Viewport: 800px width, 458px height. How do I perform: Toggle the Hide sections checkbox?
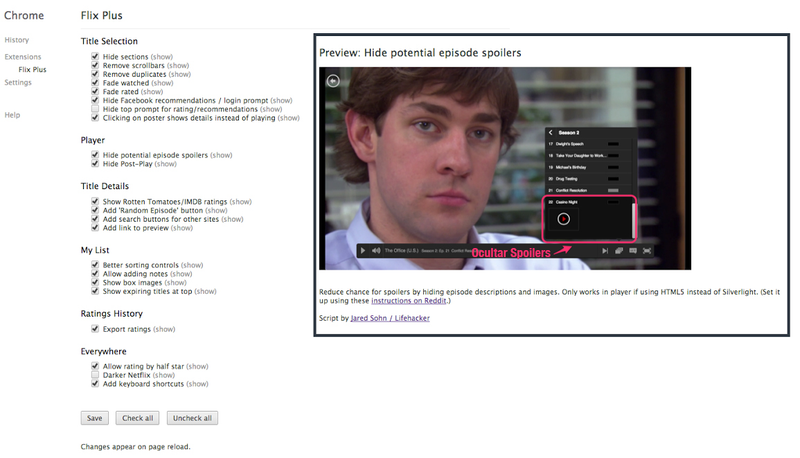pos(95,56)
